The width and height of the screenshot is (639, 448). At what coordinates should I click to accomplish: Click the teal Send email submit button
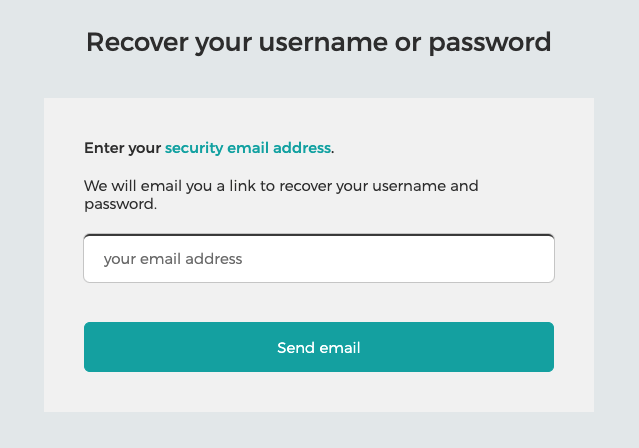tap(318, 347)
